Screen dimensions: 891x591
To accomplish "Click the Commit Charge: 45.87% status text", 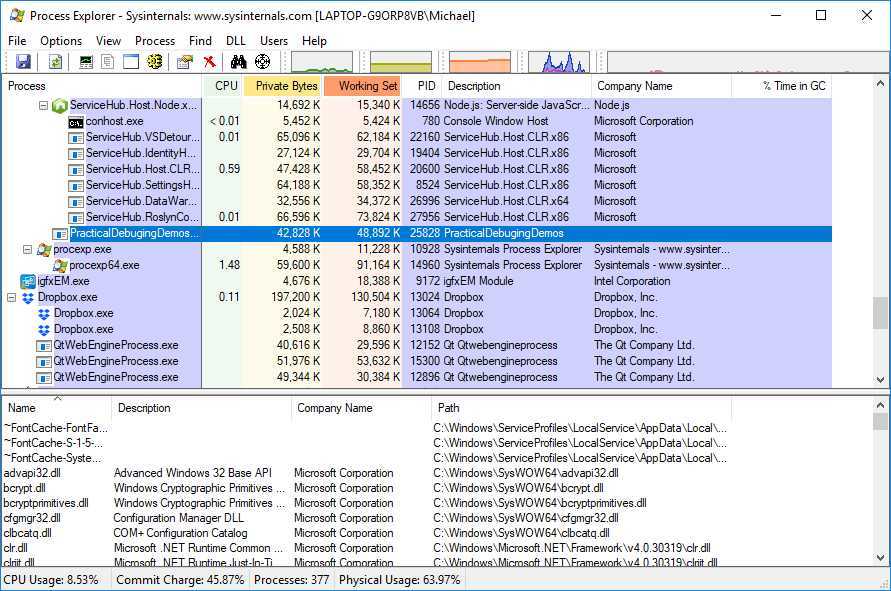I will 180,580.
